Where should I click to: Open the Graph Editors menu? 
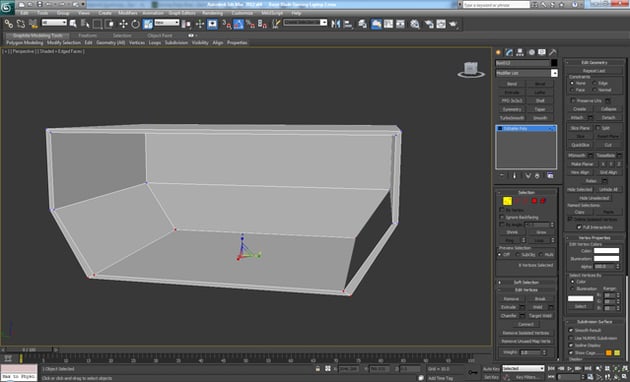coord(182,13)
